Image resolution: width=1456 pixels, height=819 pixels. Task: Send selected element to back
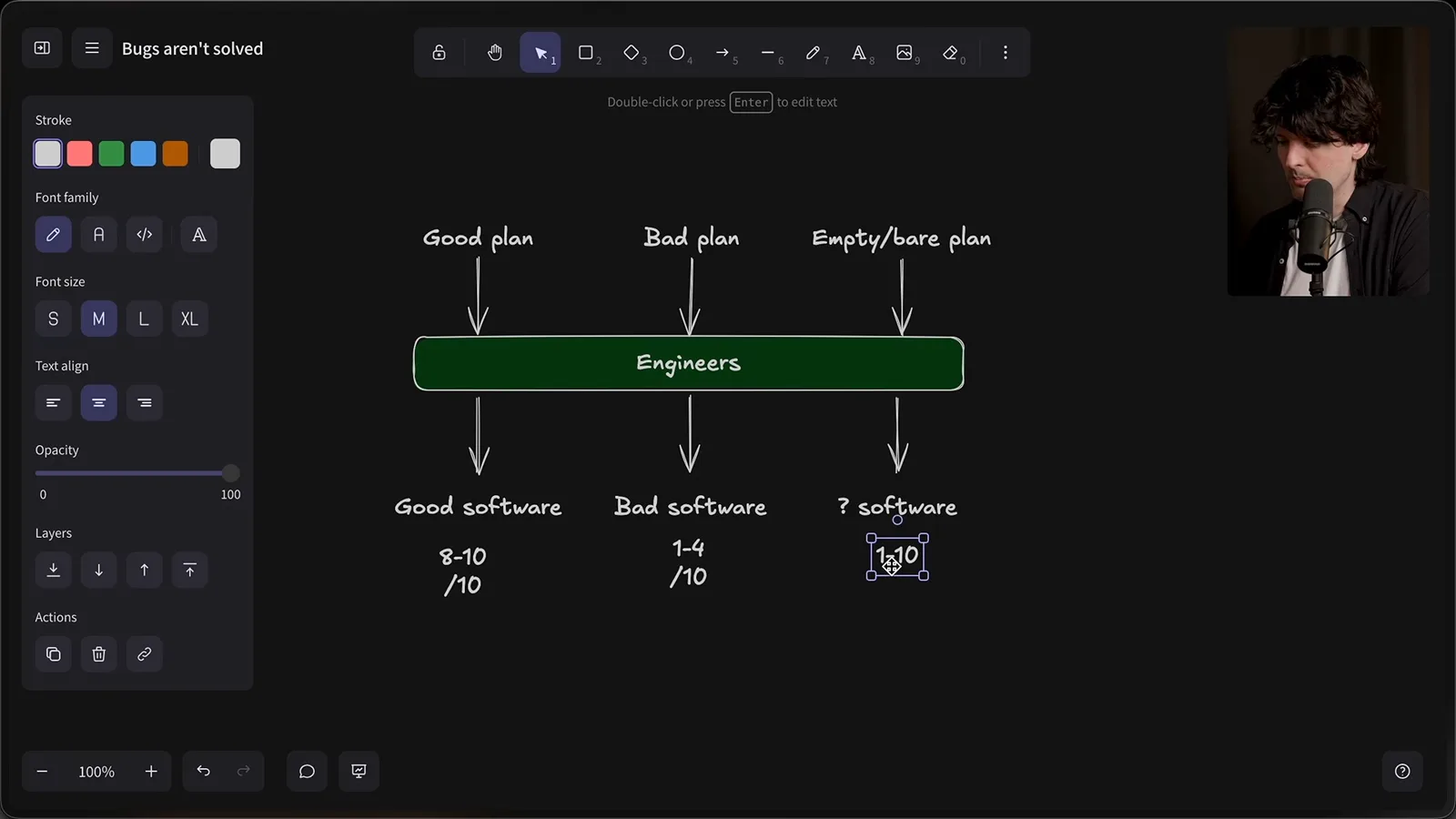(54, 571)
